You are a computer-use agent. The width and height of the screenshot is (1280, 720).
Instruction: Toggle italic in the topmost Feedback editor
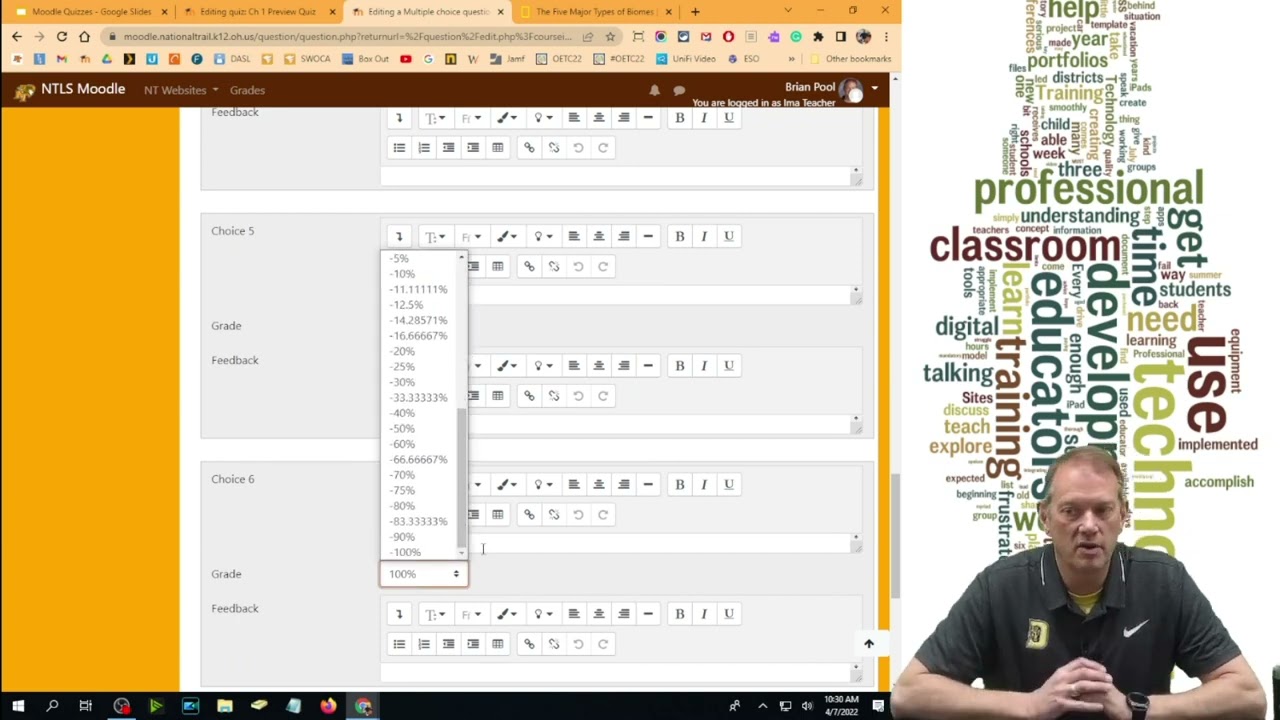pos(704,118)
